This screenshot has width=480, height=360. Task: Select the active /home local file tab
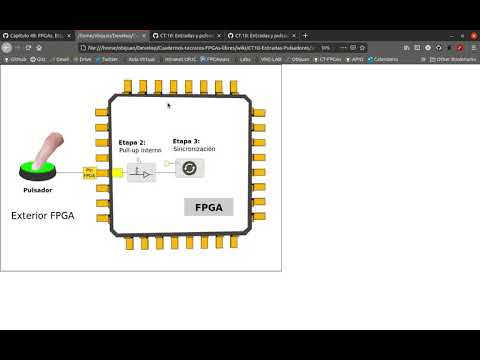(112, 36)
